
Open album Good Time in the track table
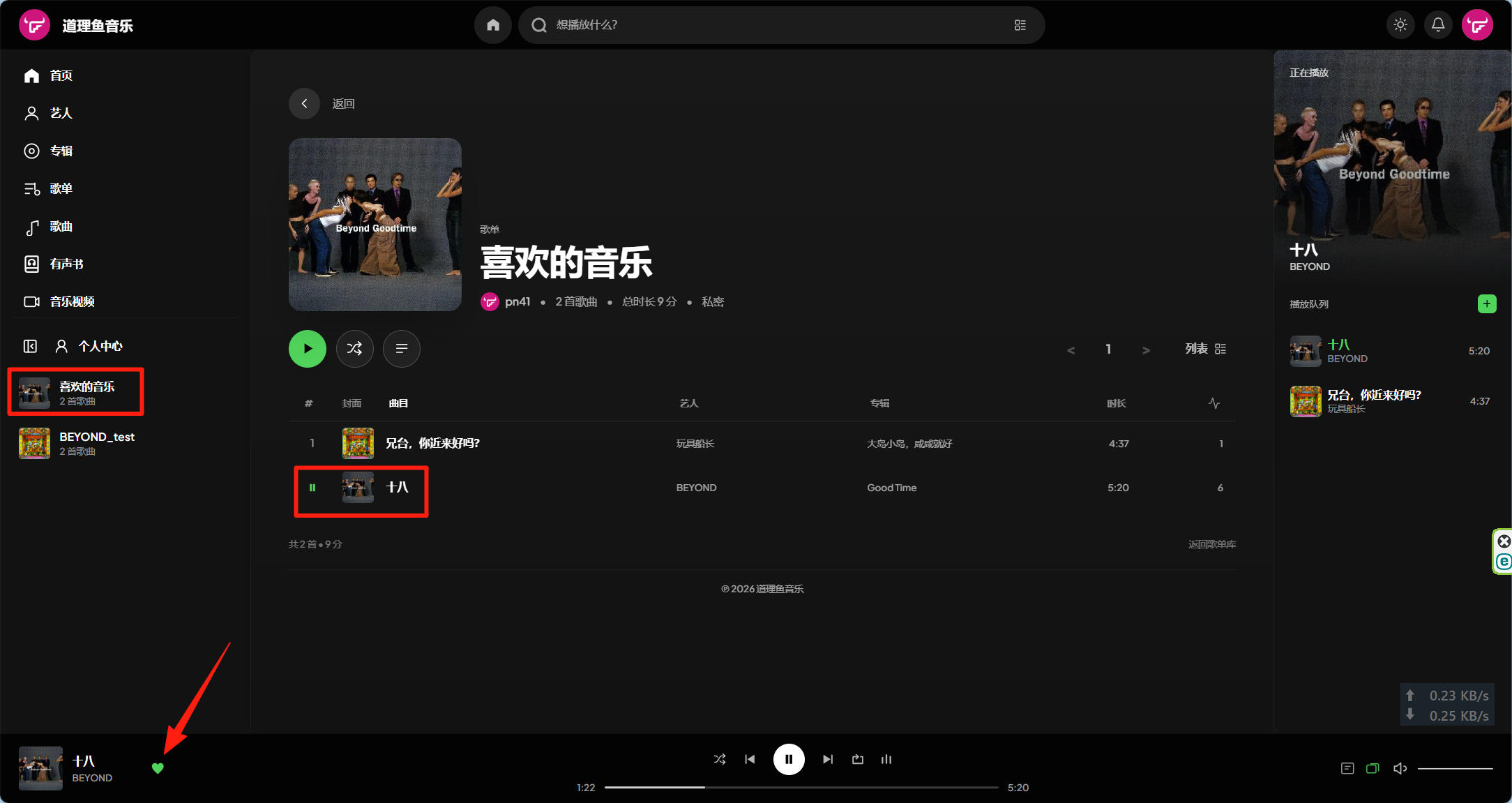[892, 488]
